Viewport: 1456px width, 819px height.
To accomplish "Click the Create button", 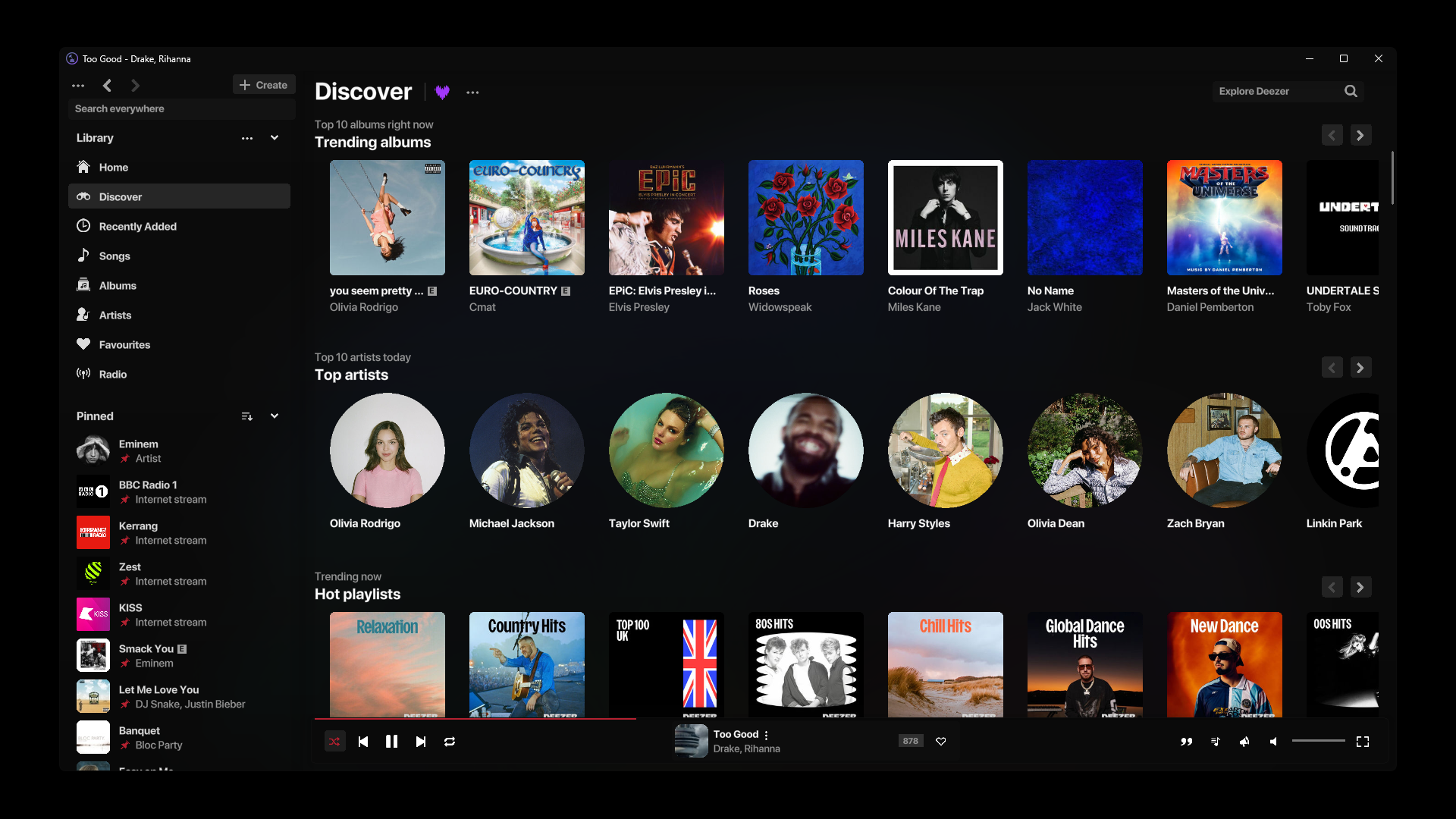I will coord(264,85).
